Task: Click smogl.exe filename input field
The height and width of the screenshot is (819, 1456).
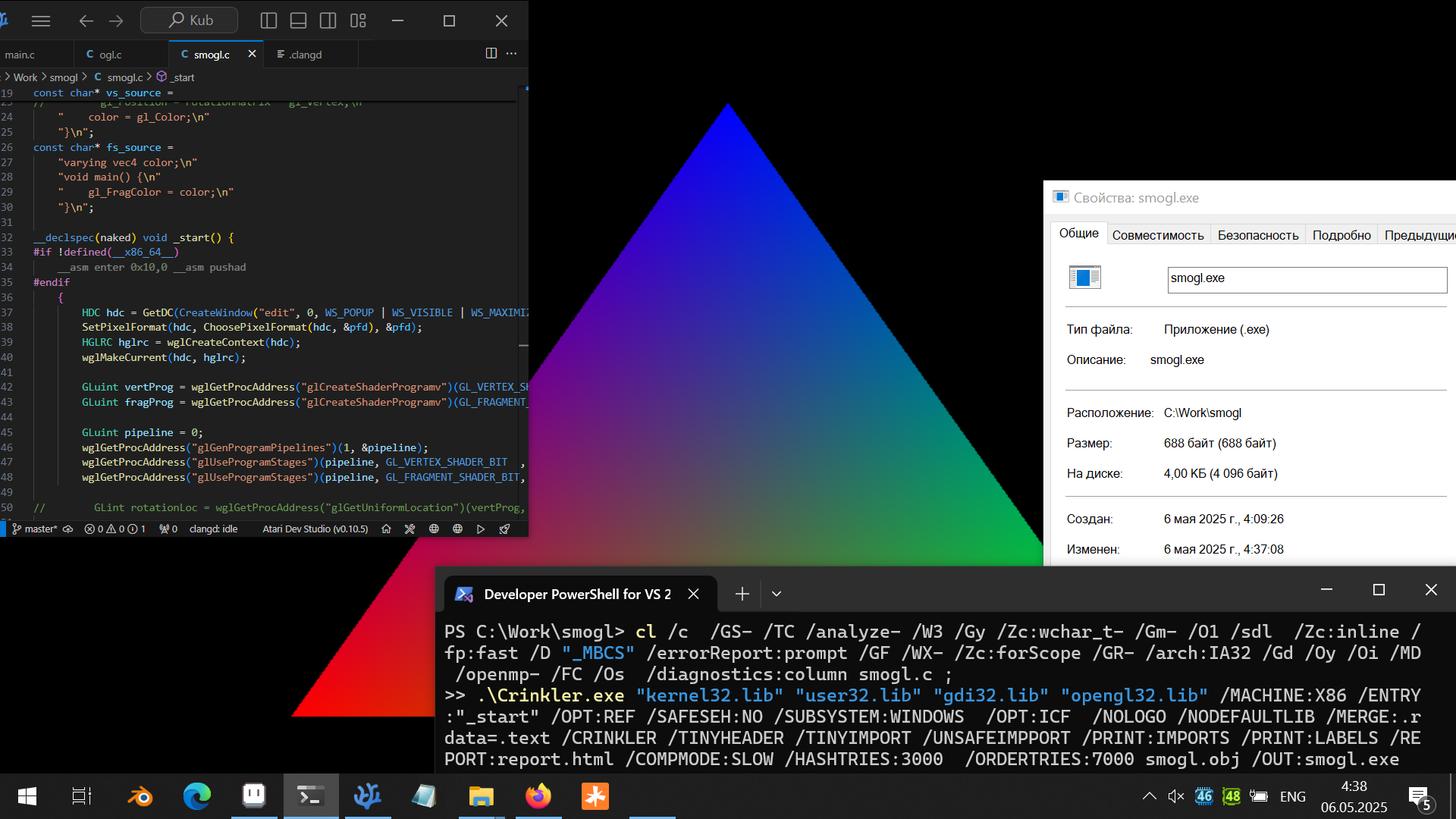Action: click(x=1307, y=279)
